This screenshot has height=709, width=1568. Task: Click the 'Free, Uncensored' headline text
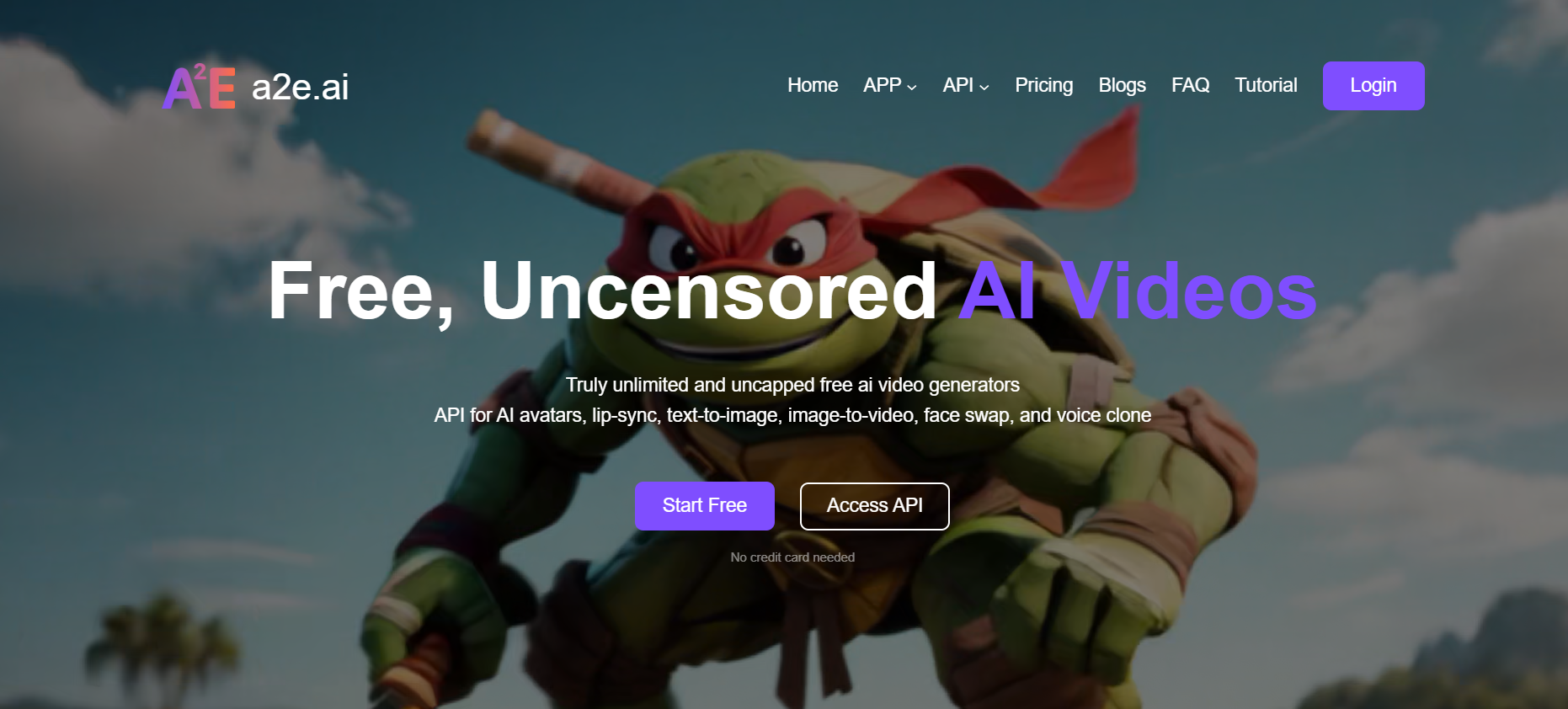[602, 292]
